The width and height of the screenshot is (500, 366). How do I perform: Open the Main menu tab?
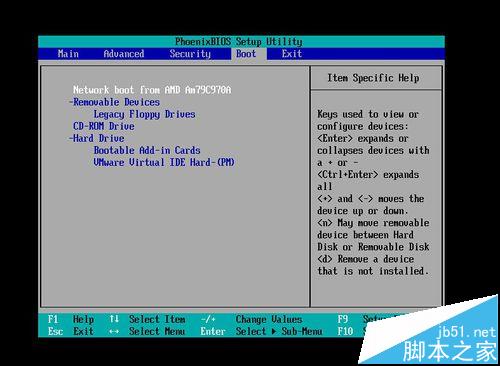(68, 54)
